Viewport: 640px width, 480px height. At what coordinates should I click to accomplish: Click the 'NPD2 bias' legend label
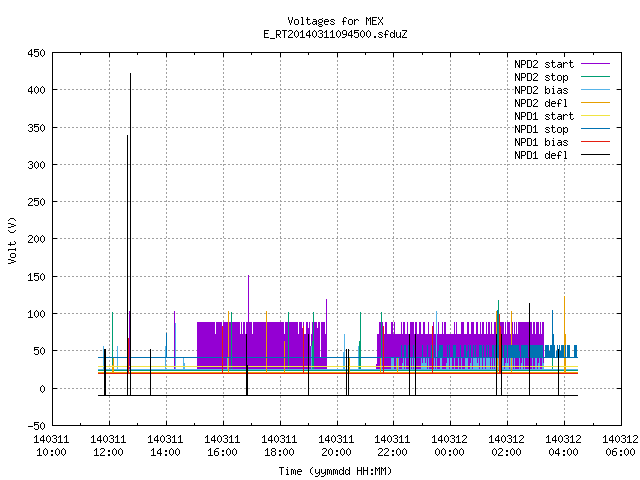point(541,90)
